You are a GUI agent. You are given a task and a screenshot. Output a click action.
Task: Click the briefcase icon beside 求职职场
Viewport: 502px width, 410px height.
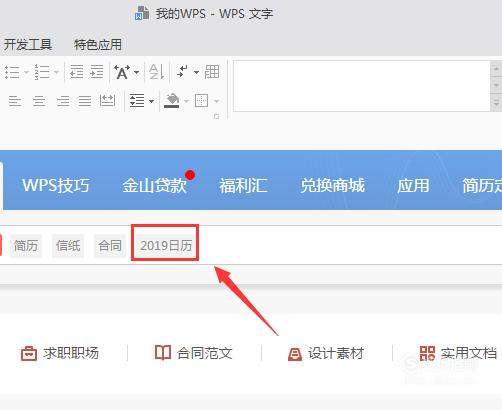[x=29, y=354]
